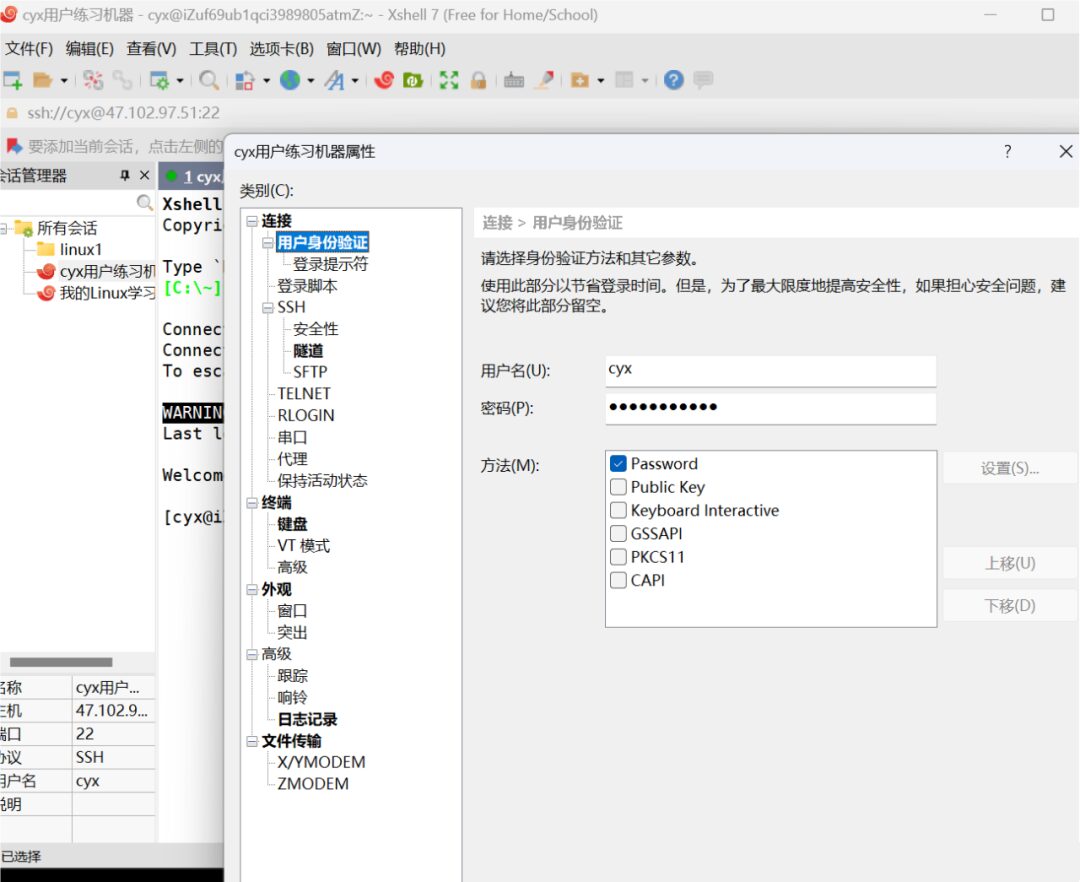Collapse the 连接 tree node
This screenshot has width=1080, height=882.
coord(252,221)
